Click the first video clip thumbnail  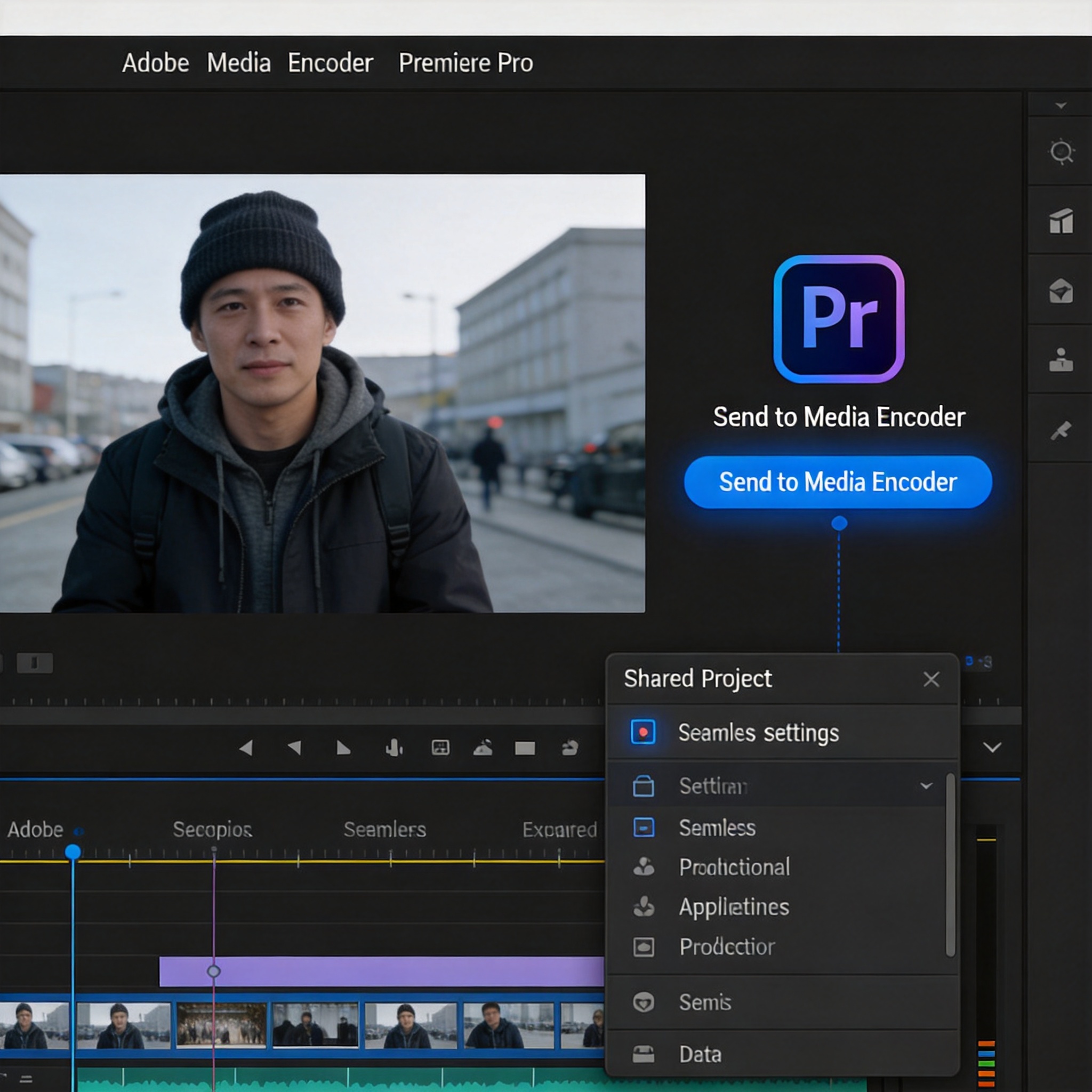pos(35,1026)
